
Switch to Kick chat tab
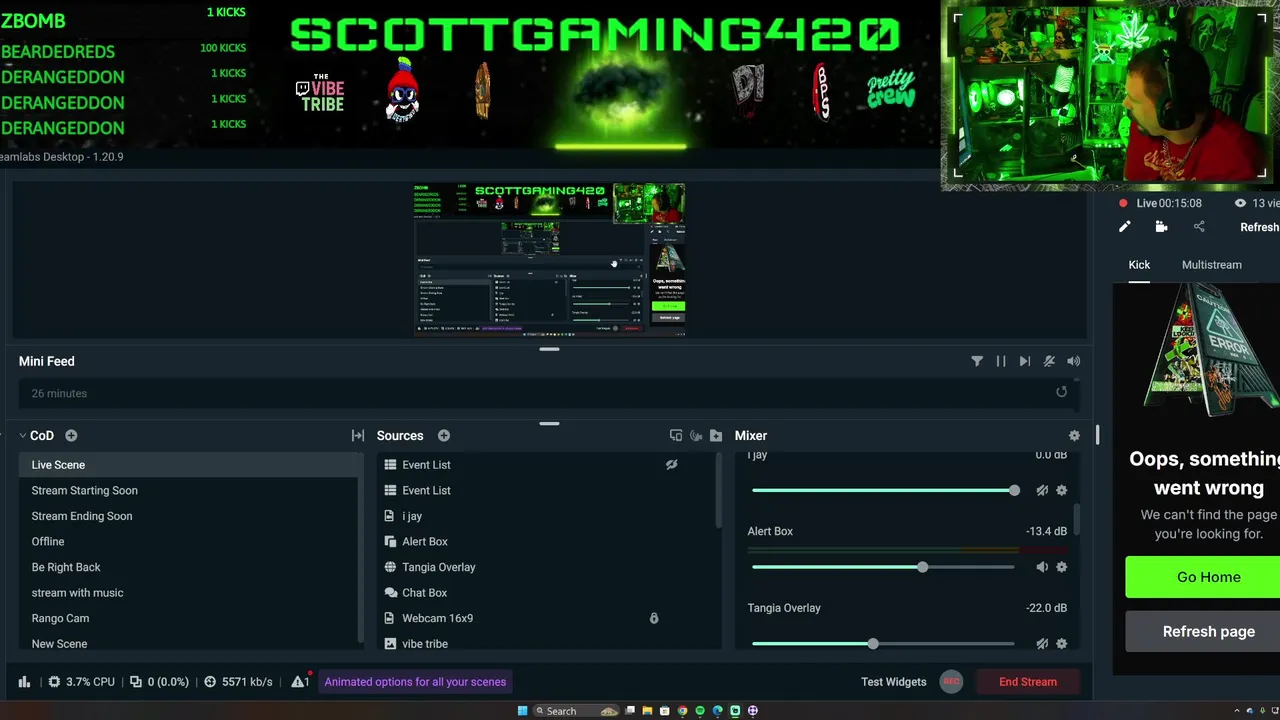coord(1139,265)
